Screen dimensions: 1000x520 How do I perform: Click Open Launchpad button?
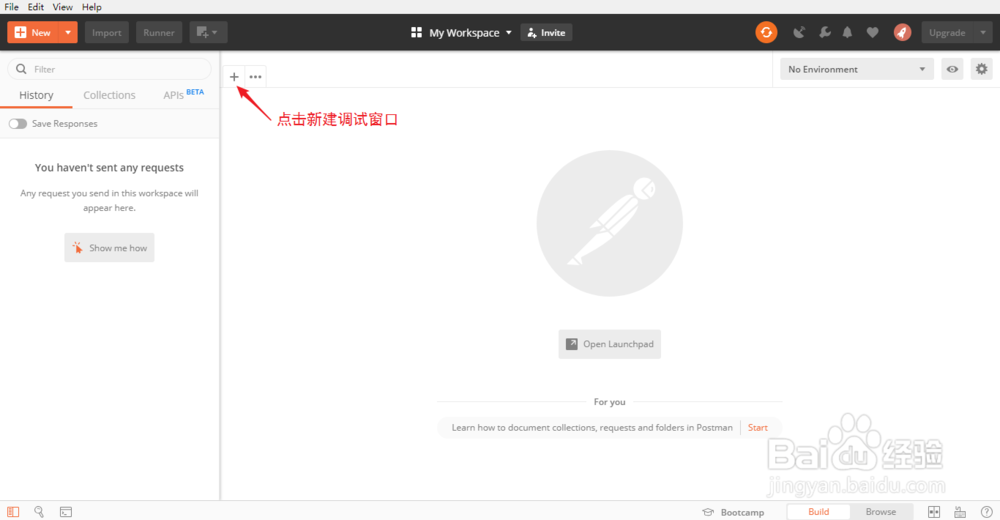click(610, 344)
